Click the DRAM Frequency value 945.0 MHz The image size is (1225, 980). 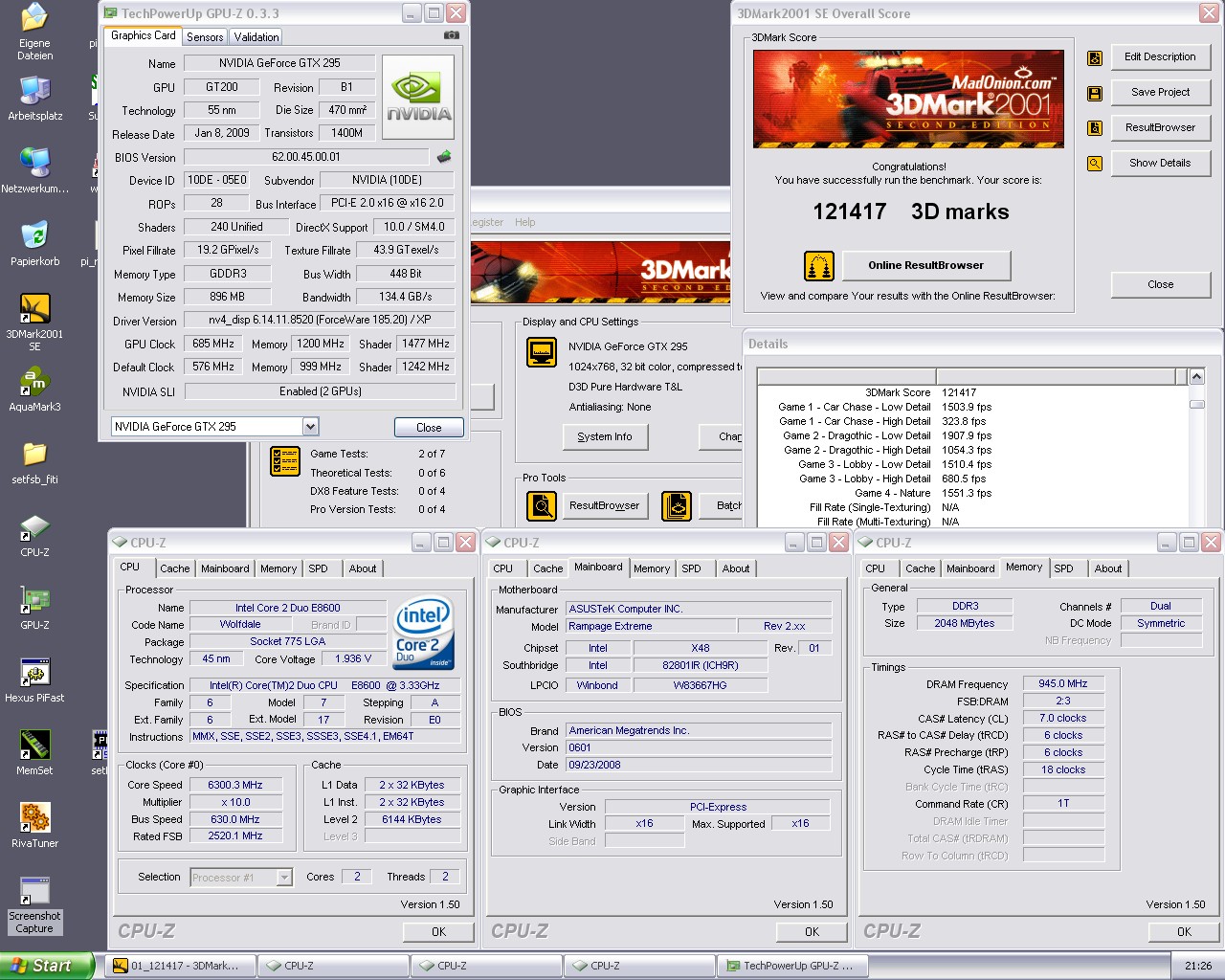click(x=1063, y=684)
